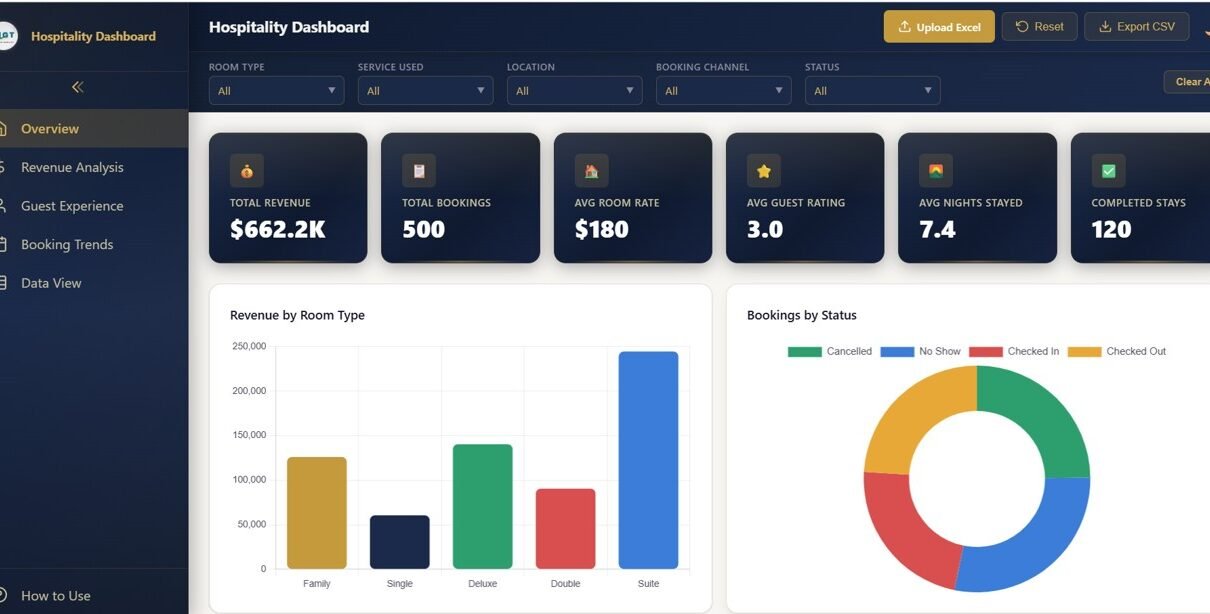Click the Checked Out yellow legend swatch

[1084, 352]
